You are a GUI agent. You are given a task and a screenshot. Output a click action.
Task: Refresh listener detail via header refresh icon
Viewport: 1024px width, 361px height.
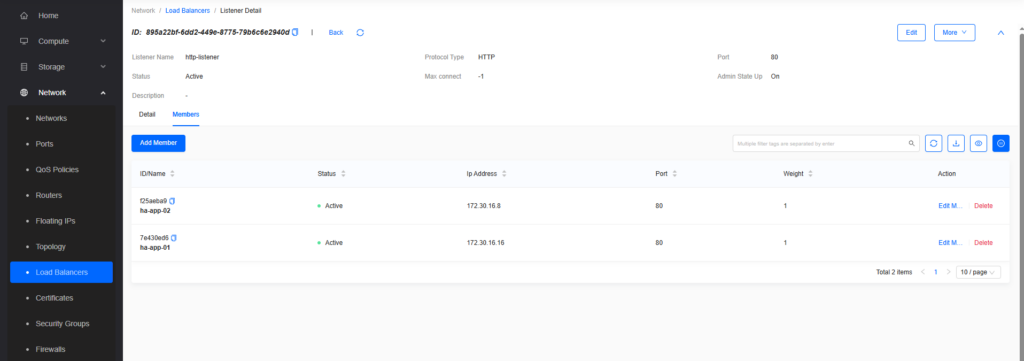[360, 32]
